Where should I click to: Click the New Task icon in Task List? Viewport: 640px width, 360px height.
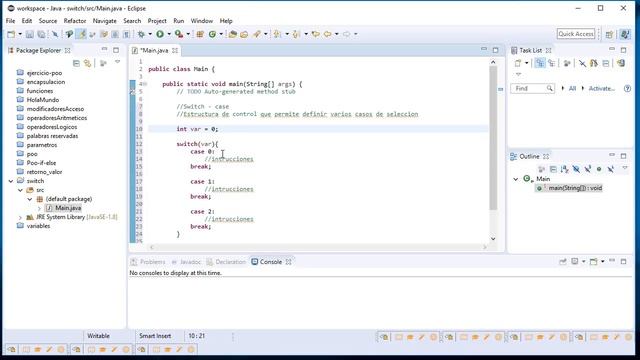(518, 63)
